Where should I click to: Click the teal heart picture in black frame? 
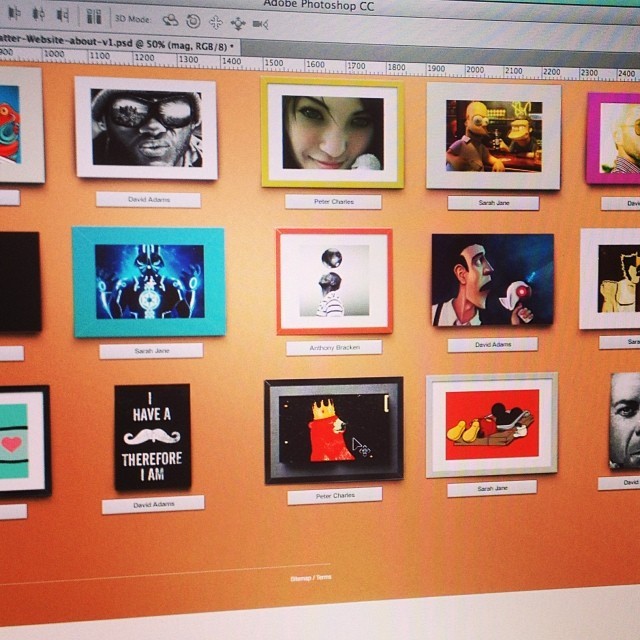(x=24, y=441)
